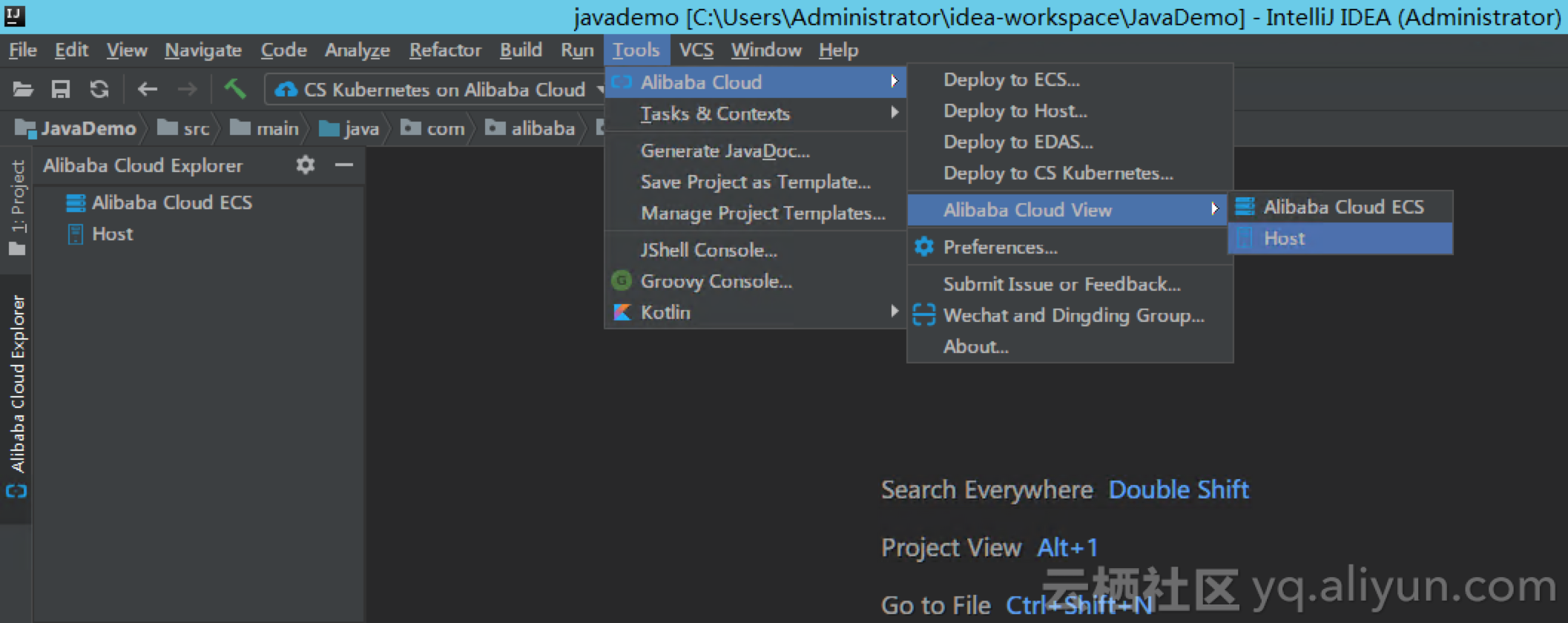
Task: Open the View menu
Action: [x=127, y=50]
